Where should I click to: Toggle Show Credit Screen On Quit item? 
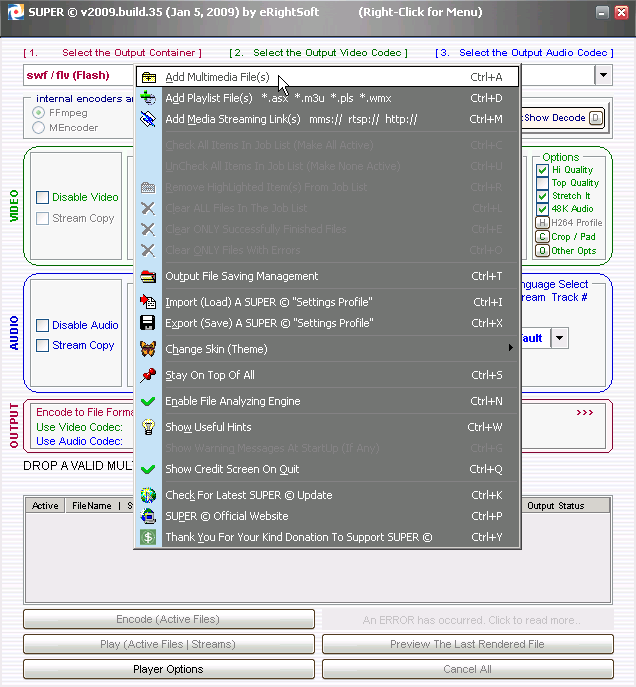click(327, 469)
